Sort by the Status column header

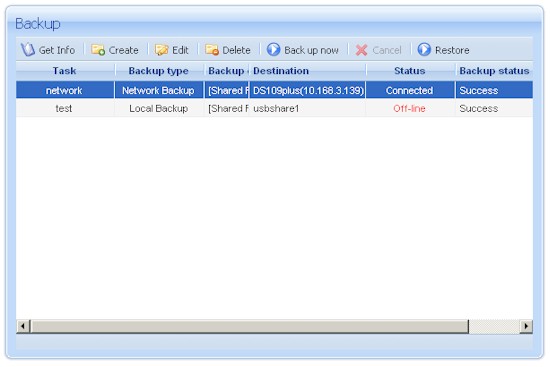(x=410, y=71)
